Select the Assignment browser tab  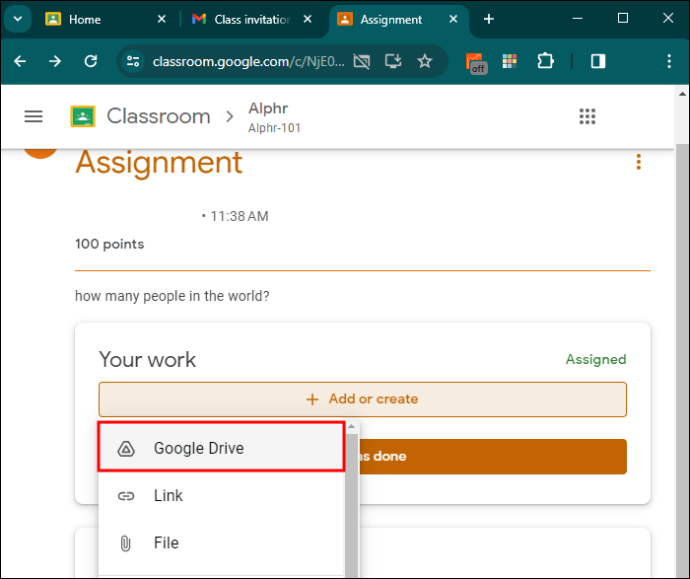tap(391, 19)
